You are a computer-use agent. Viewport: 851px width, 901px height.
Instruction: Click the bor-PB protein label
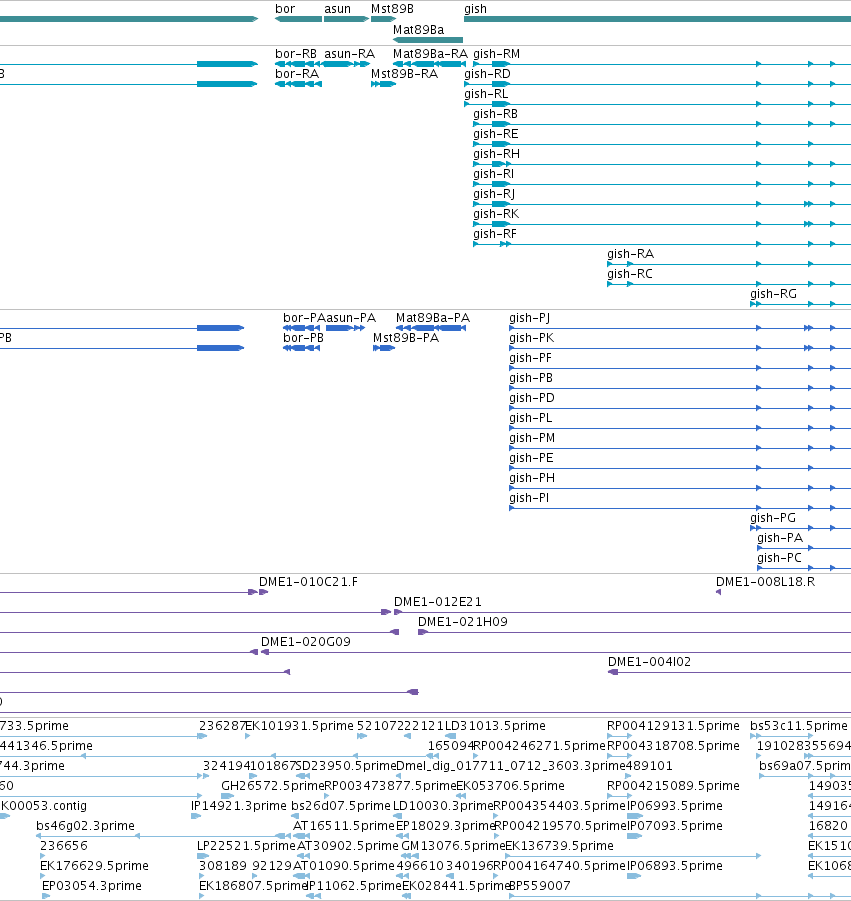303,338
